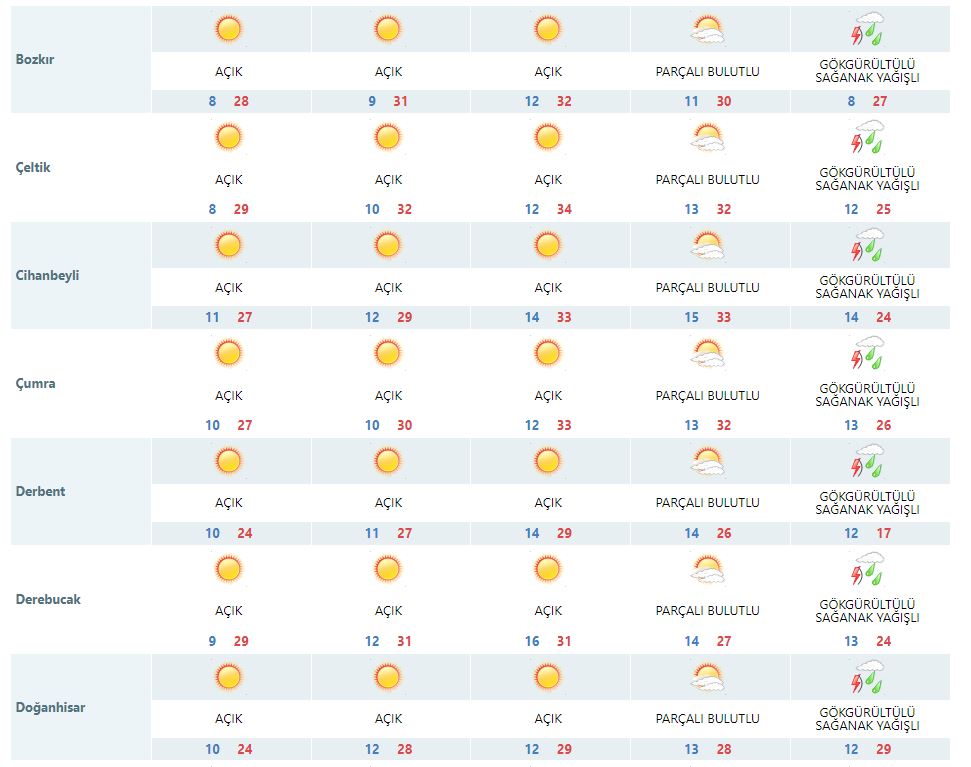Viewport: 971px width, 767px height.
Task: Open the Bozkır district link
Action: pos(35,60)
